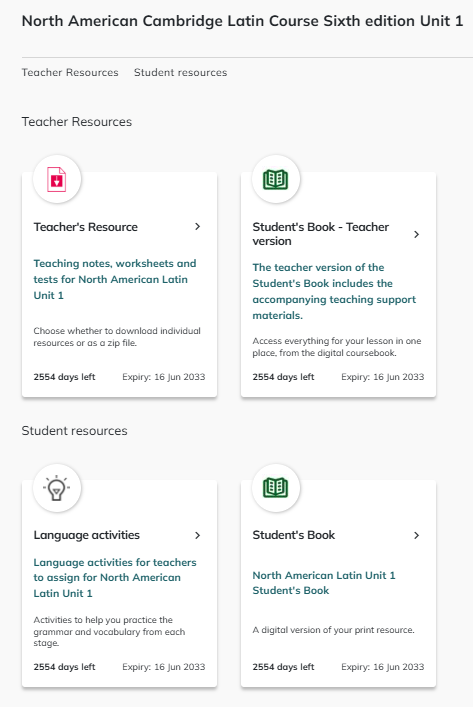Click 'Activities to help you practice the grammar' text

(109, 631)
